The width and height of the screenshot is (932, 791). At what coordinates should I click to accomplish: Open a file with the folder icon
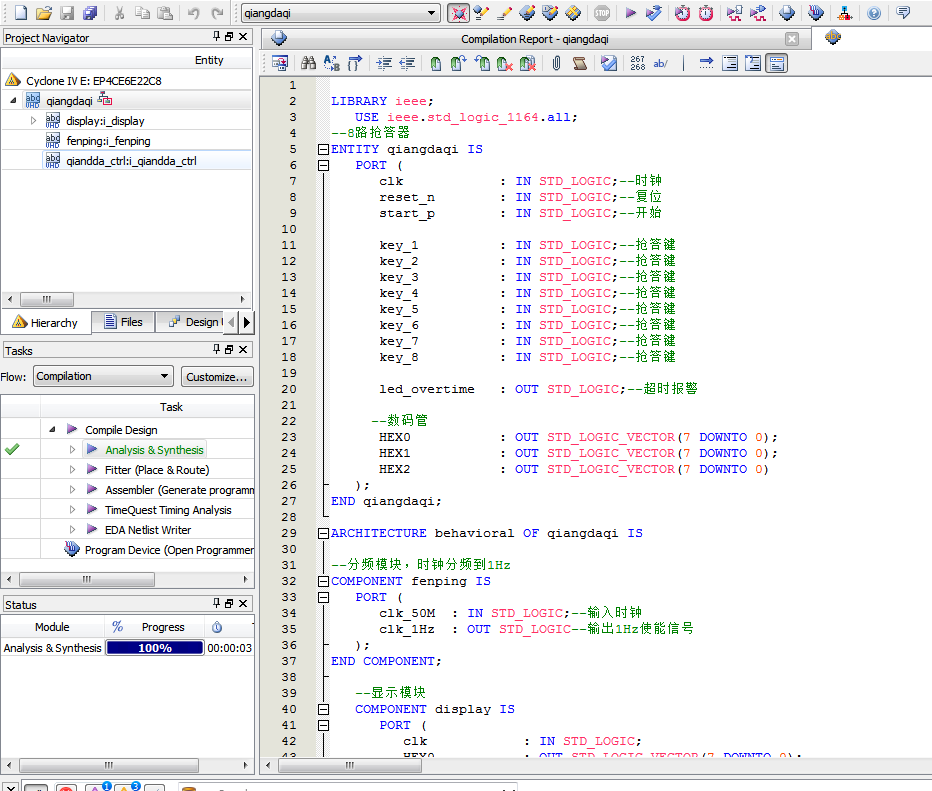pos(43,13)
